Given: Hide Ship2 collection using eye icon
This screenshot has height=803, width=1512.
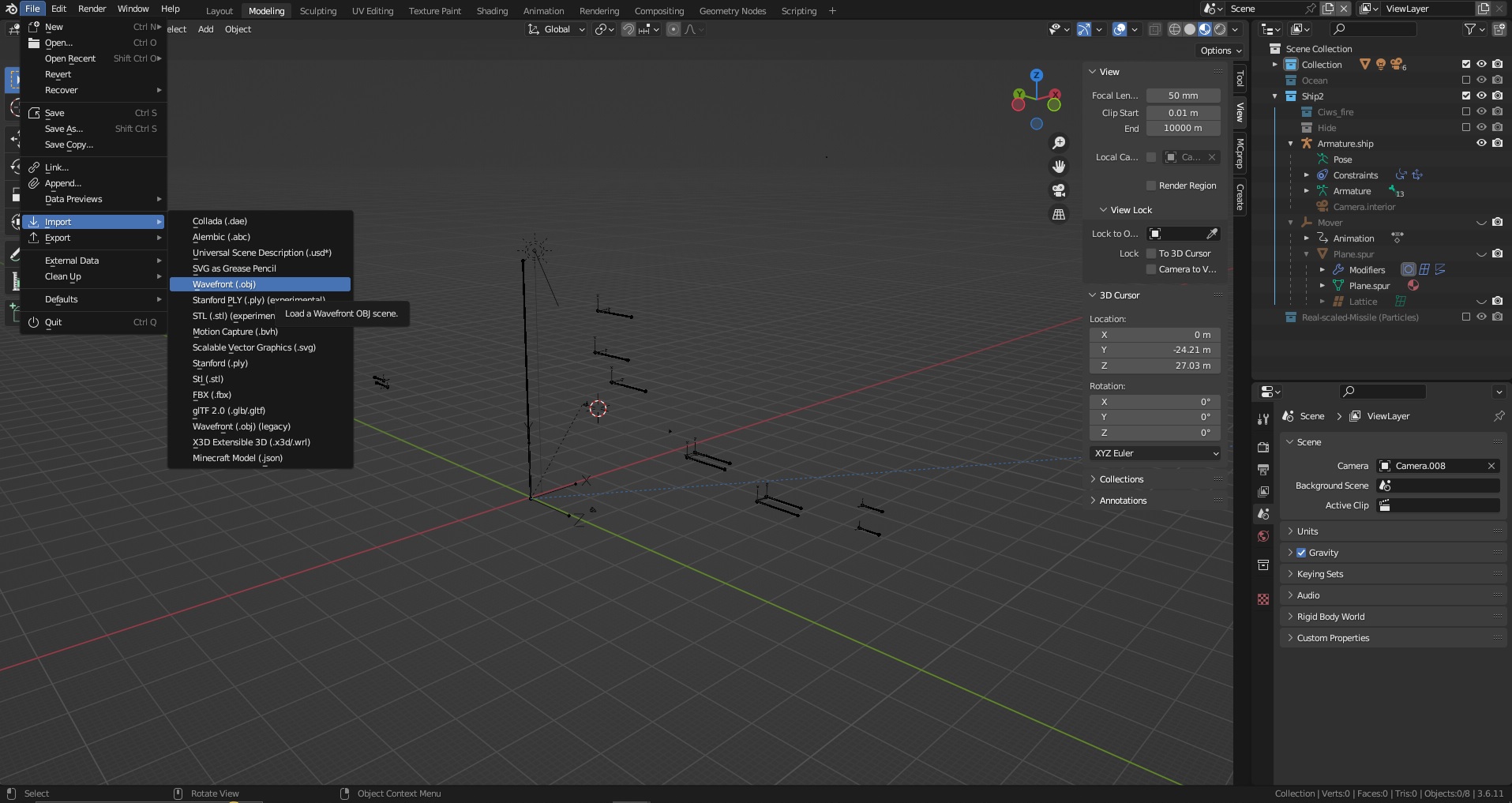Looking at the screenshot, I should pyautogui.click(x=1482, y=96).
